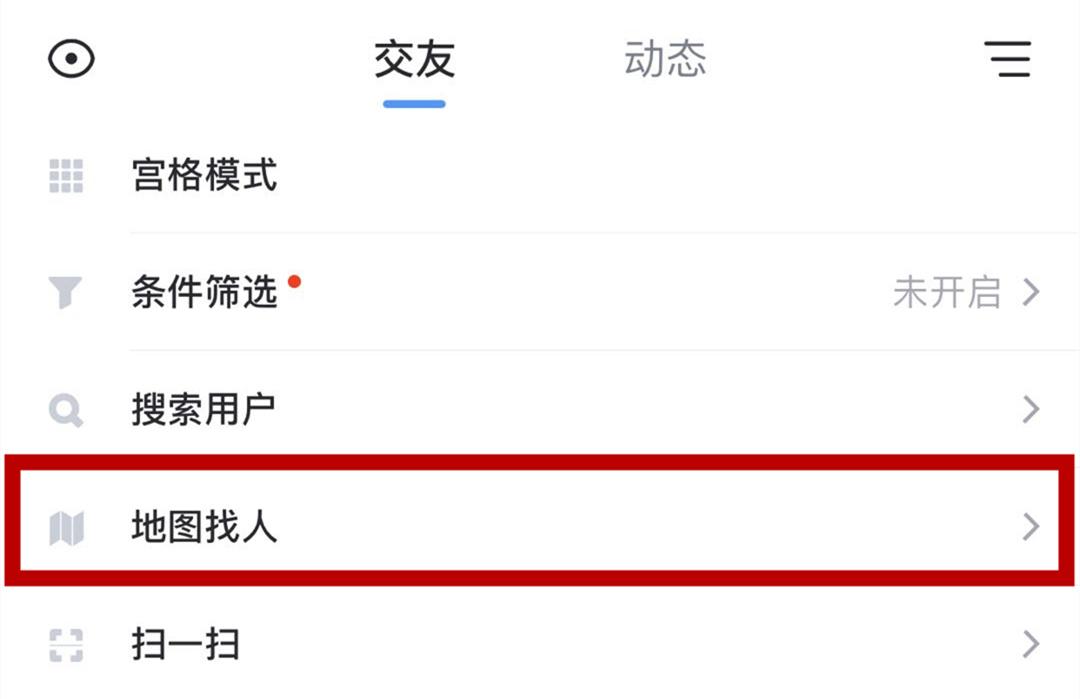Viewport: 1080px width, 699px height.
Task: Click the magnifier search icon
Action: (x=66, y=410)
